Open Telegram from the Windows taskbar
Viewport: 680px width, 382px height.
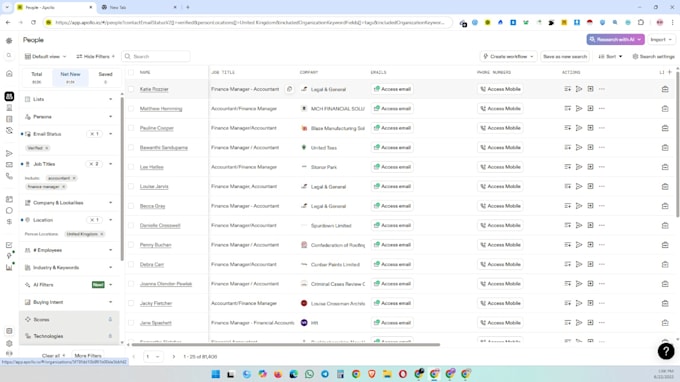point(325,374)
